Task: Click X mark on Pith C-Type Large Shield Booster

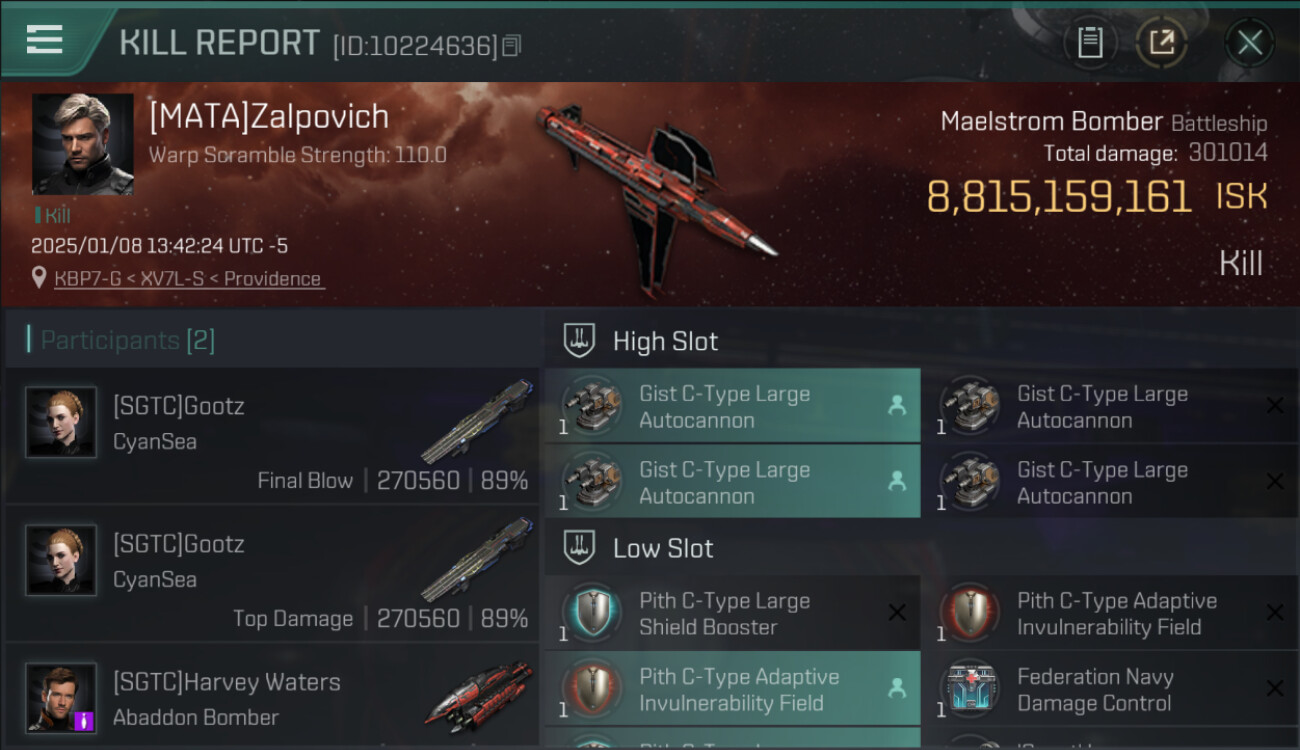Action: [x=897, y=612]
